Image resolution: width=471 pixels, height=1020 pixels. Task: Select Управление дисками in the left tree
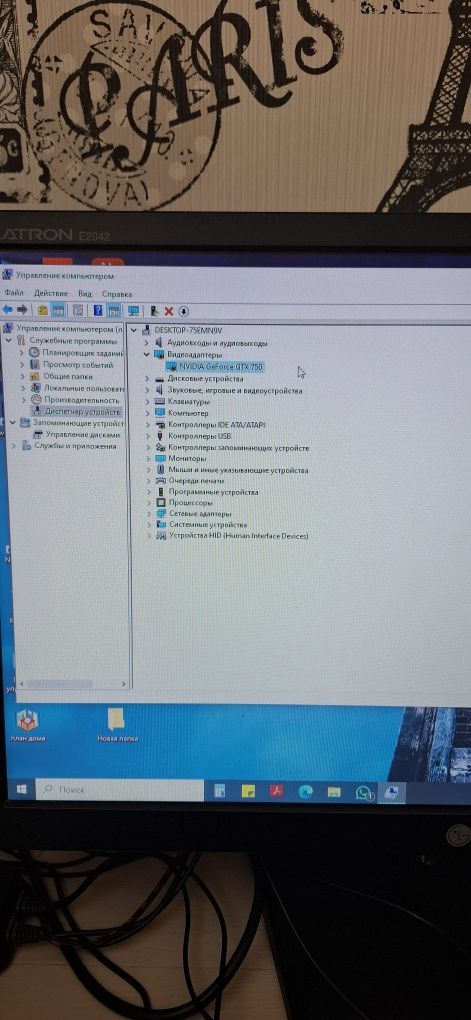(83, 435)
